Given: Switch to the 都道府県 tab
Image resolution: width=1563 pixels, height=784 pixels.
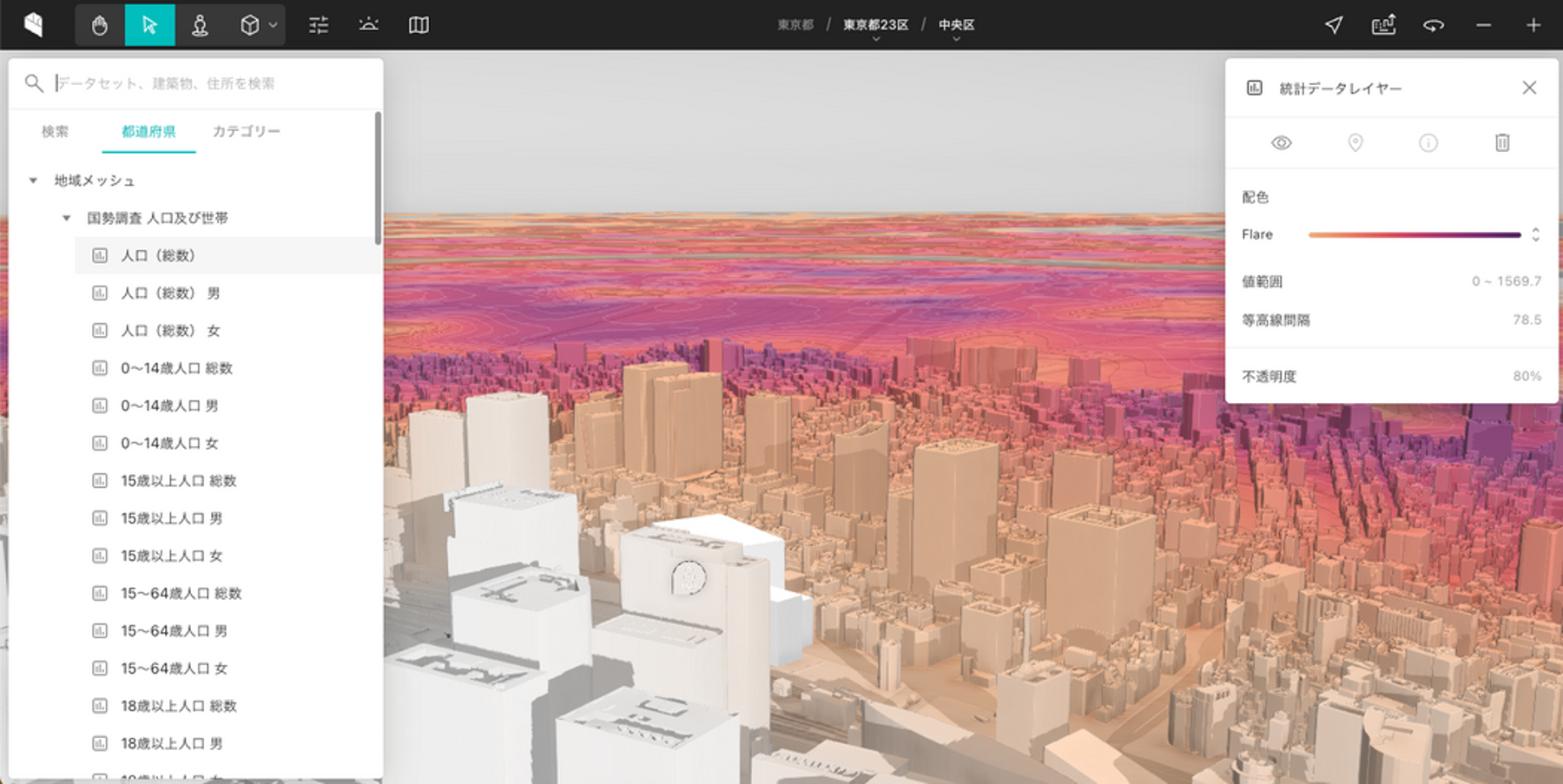Looking at the screenshot, I should [148, 131].
